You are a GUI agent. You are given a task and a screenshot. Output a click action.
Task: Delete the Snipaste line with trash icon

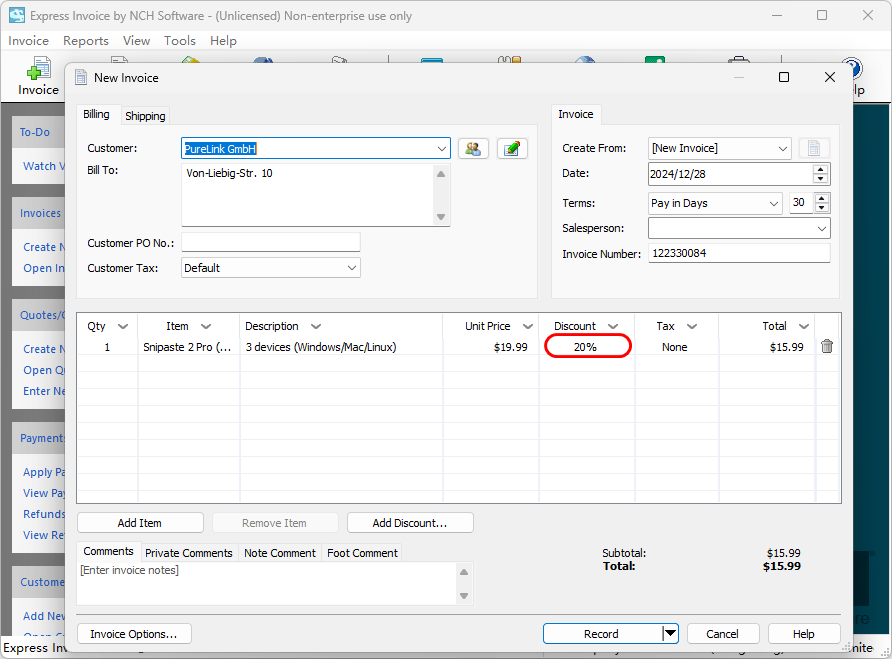tap(827, 347)
